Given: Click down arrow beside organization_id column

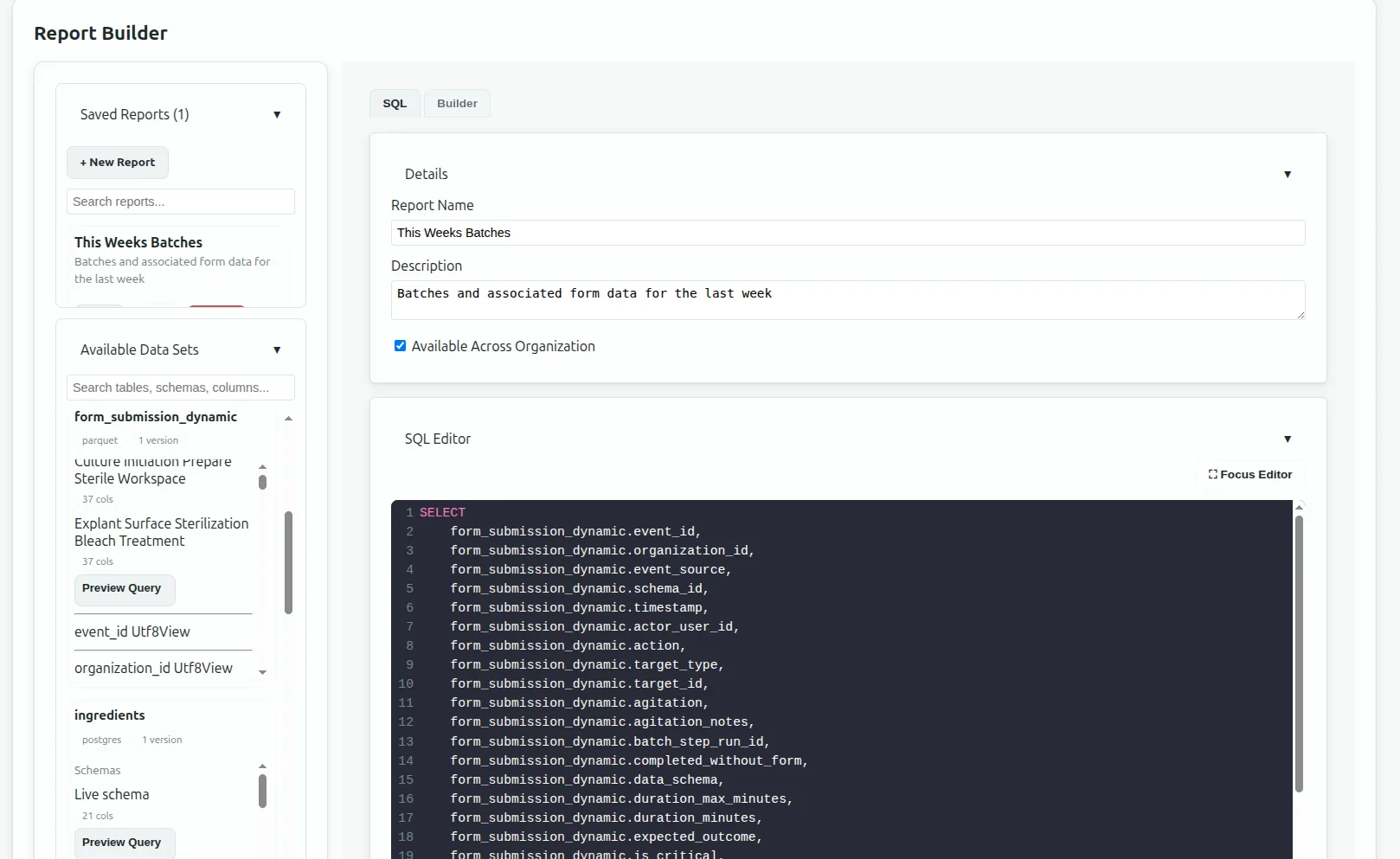Looking at the screenshot, I should tap(262, 672).
